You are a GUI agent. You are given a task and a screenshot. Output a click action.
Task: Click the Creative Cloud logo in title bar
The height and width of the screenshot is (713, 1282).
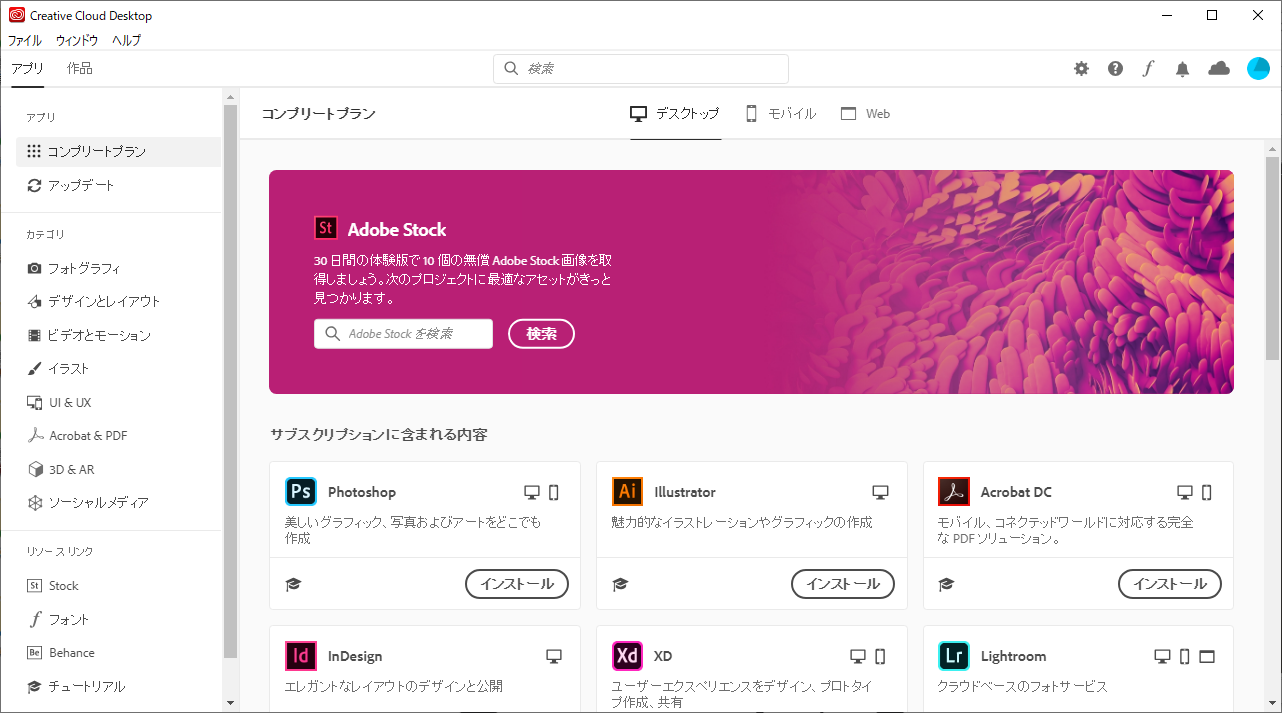click(x=16, y=15)
